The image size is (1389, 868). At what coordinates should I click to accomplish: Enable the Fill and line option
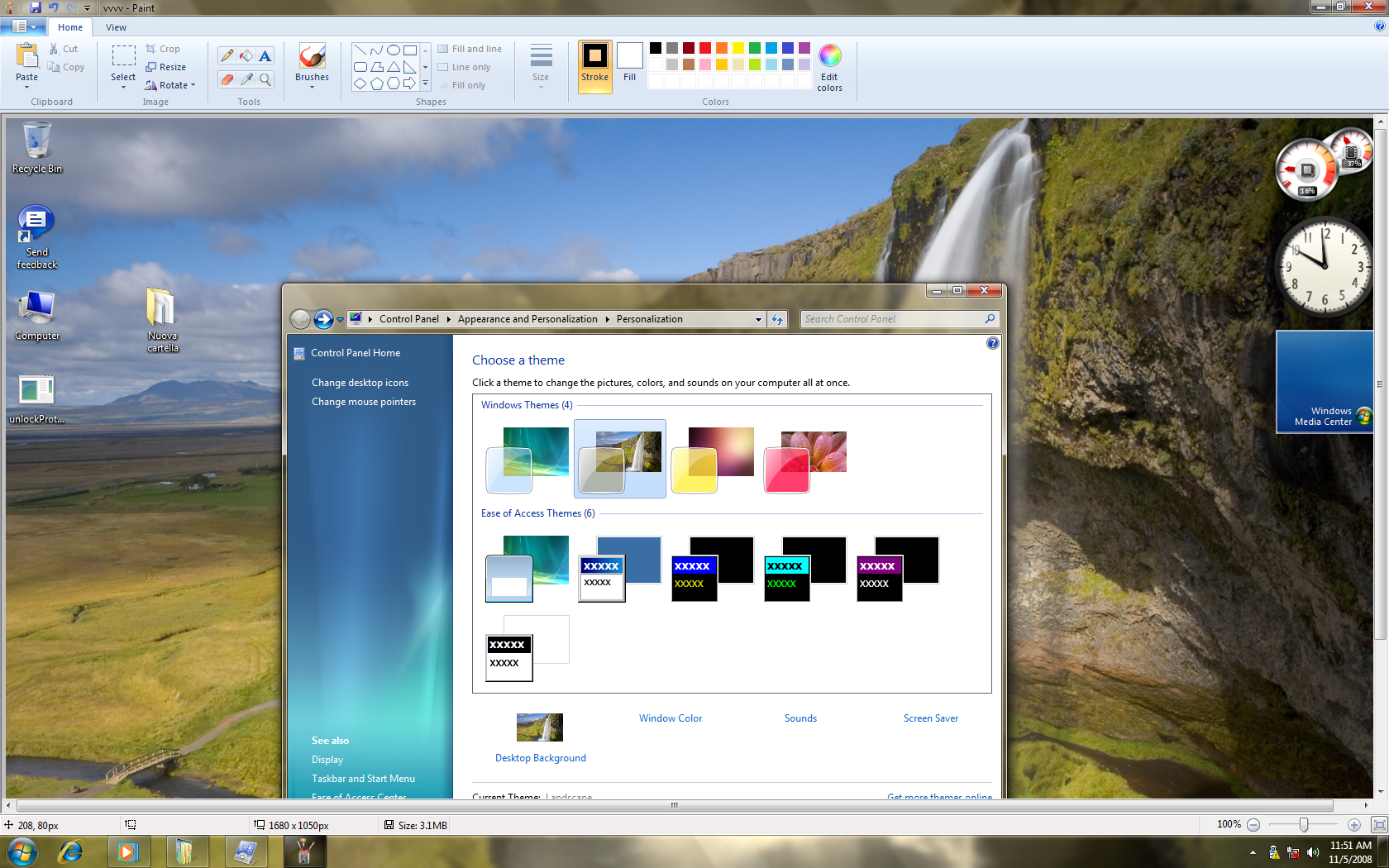click(470, 49)
